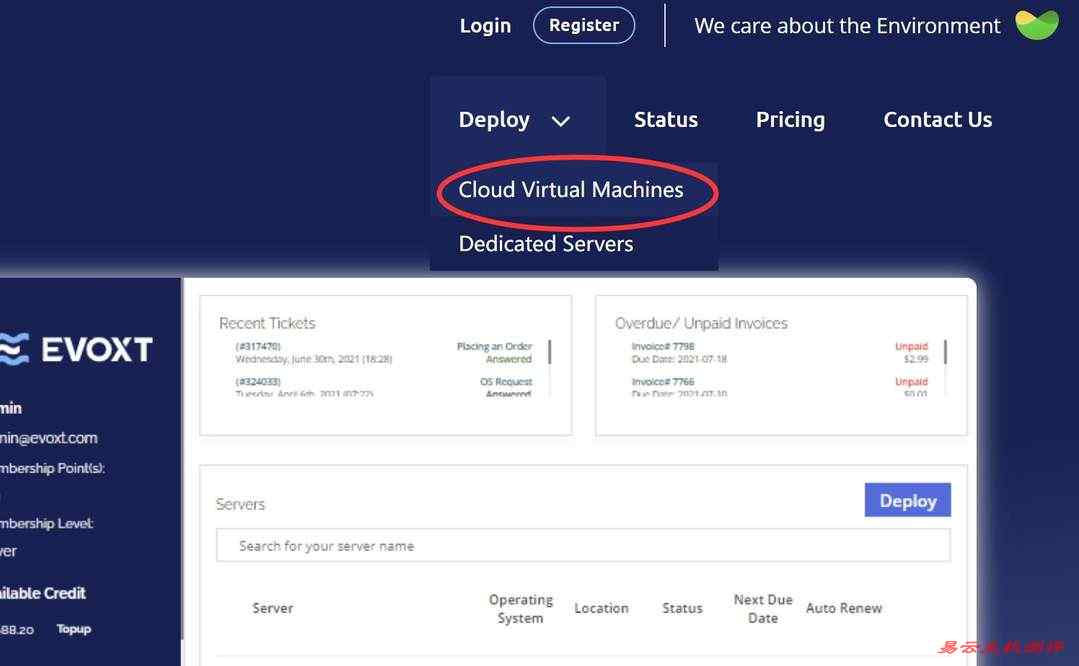The image size is (1079, 666).
Task: Click the blue Deploy button in Servers
Action: tap(908, 500)
